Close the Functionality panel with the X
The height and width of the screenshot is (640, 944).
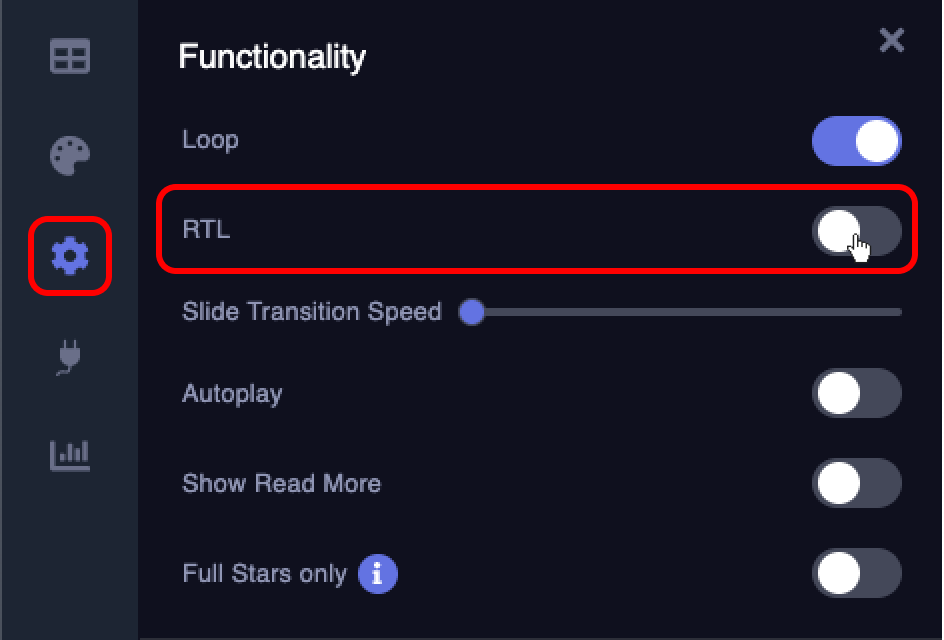click(x=892, y=40)
